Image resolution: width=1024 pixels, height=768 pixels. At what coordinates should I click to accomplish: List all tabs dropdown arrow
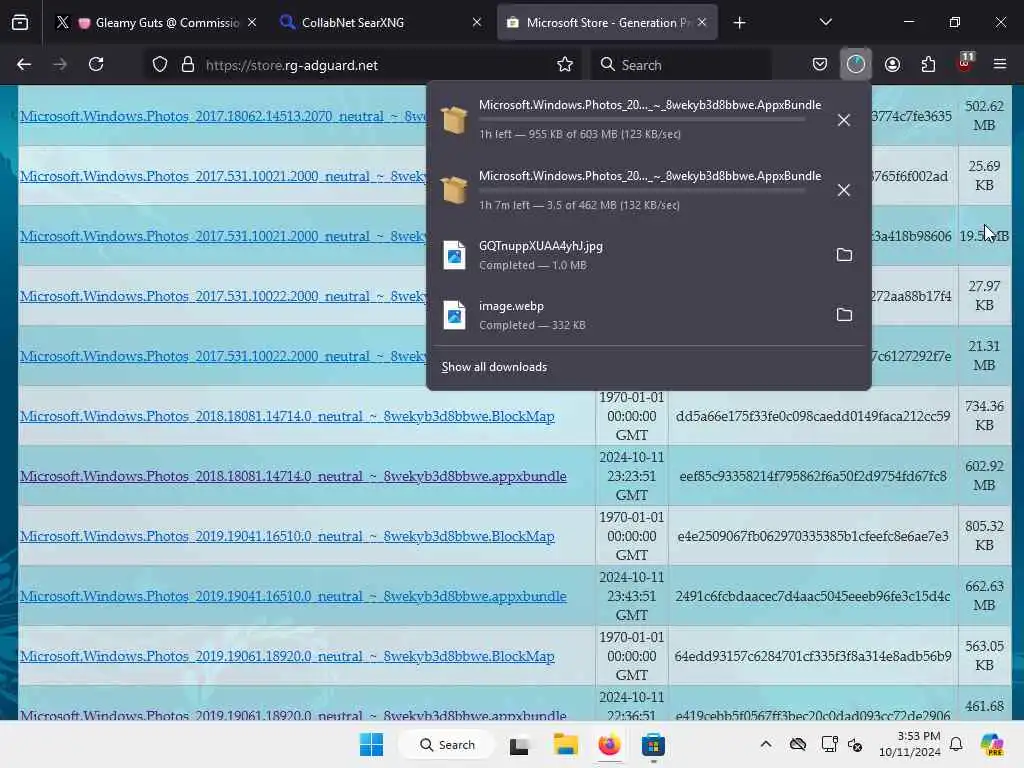click(x=826, y=23)
